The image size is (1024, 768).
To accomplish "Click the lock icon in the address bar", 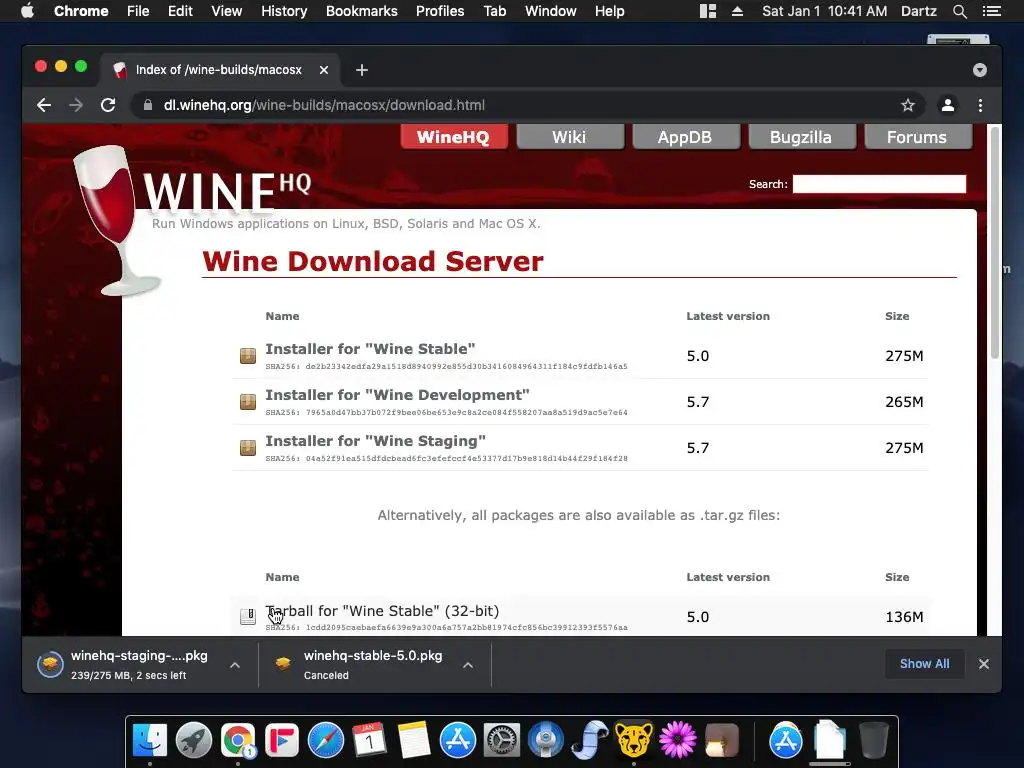I will [x=148, y=105].
